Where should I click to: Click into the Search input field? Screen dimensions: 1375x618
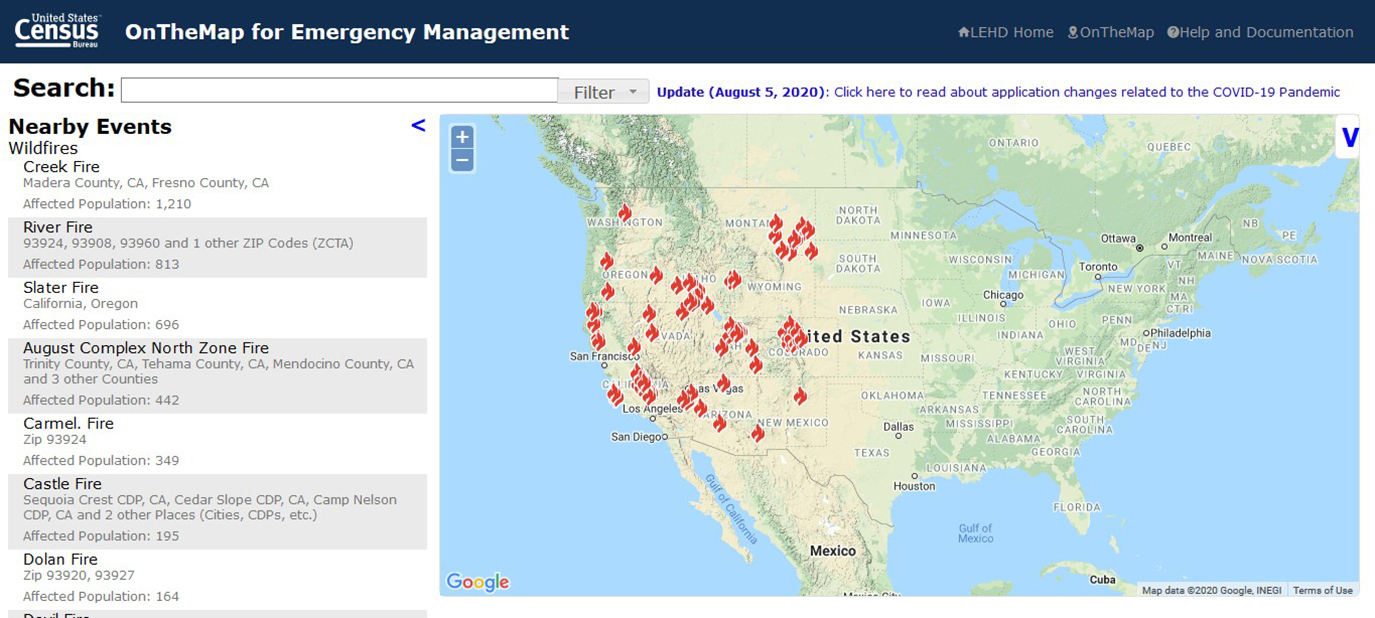point(339,90)
